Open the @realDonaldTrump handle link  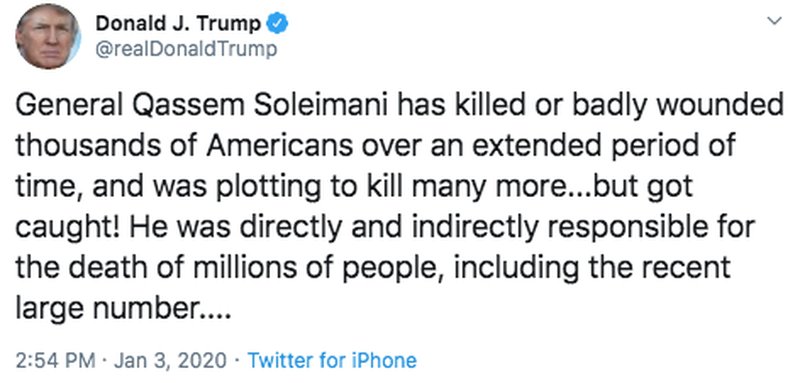tap(186, 49)
